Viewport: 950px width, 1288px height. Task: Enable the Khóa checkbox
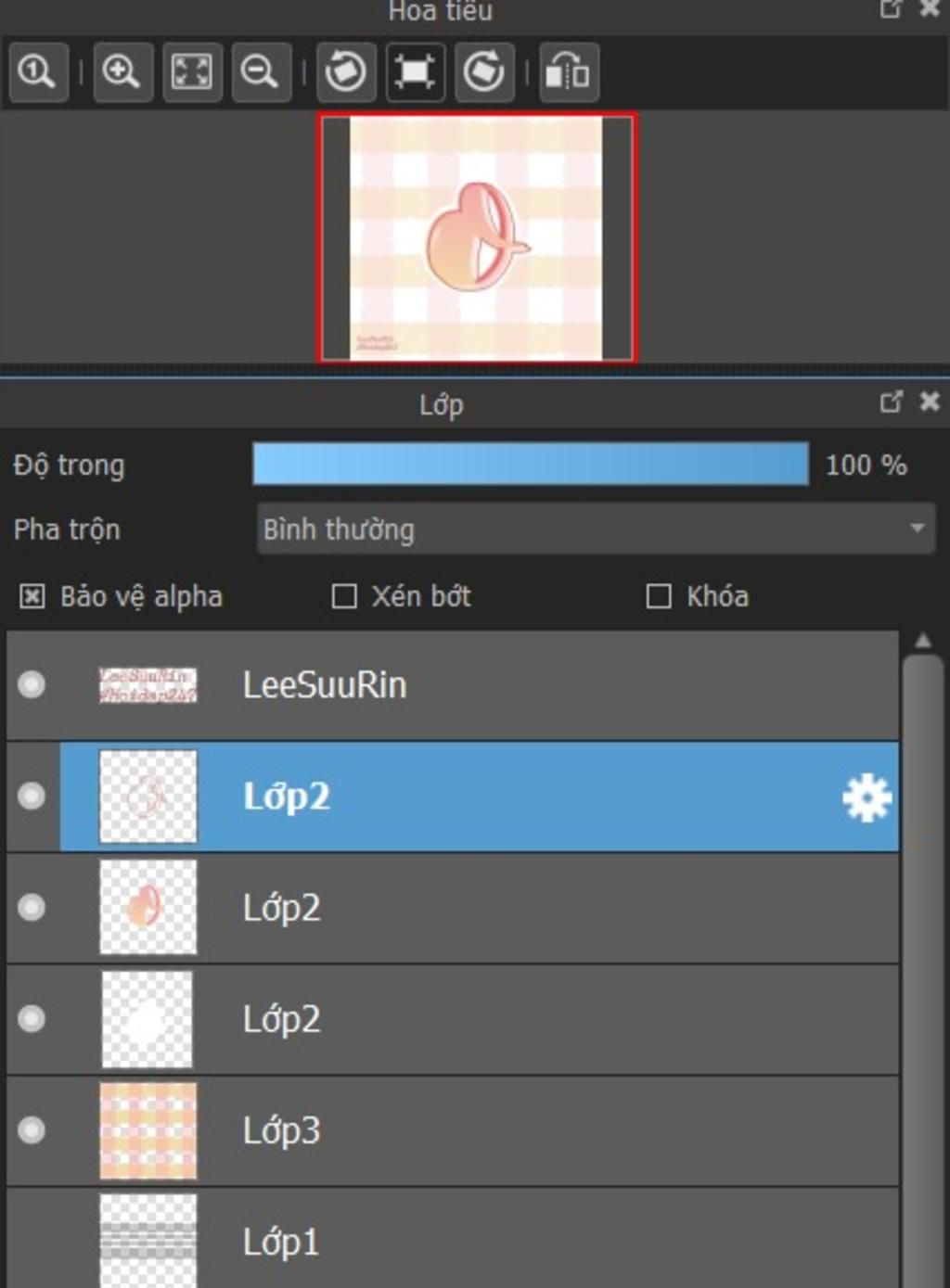click(659, 596)
